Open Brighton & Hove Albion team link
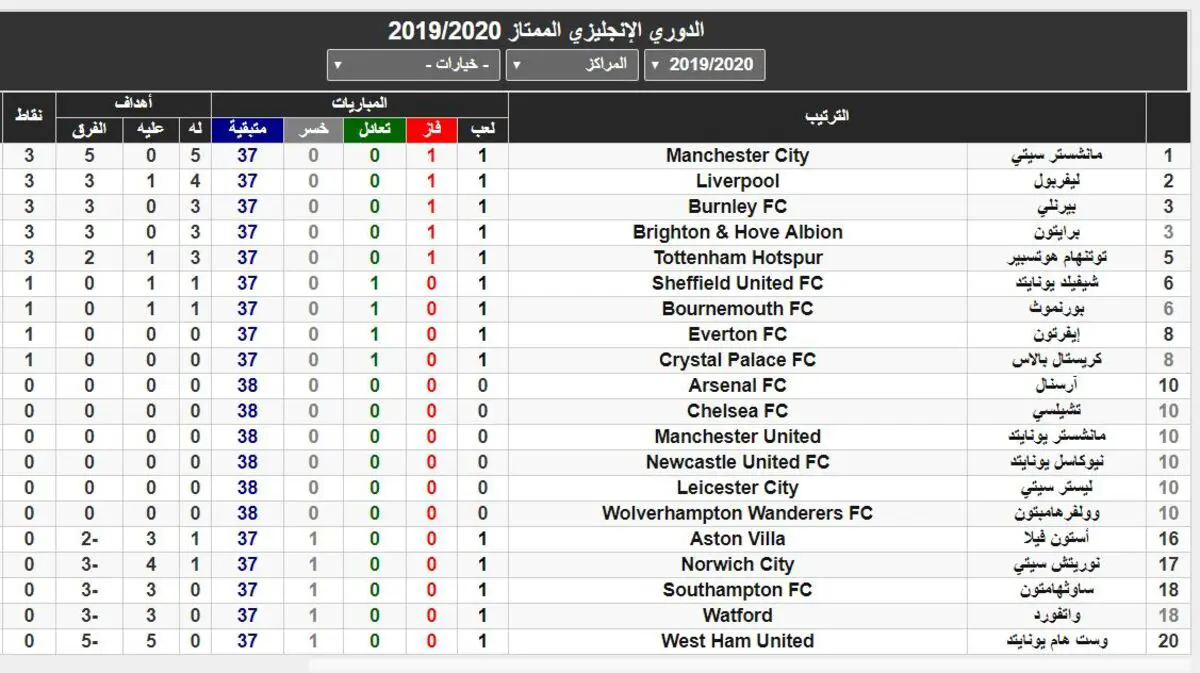This screenshot has width=1200, height=673. click(737, 233)
